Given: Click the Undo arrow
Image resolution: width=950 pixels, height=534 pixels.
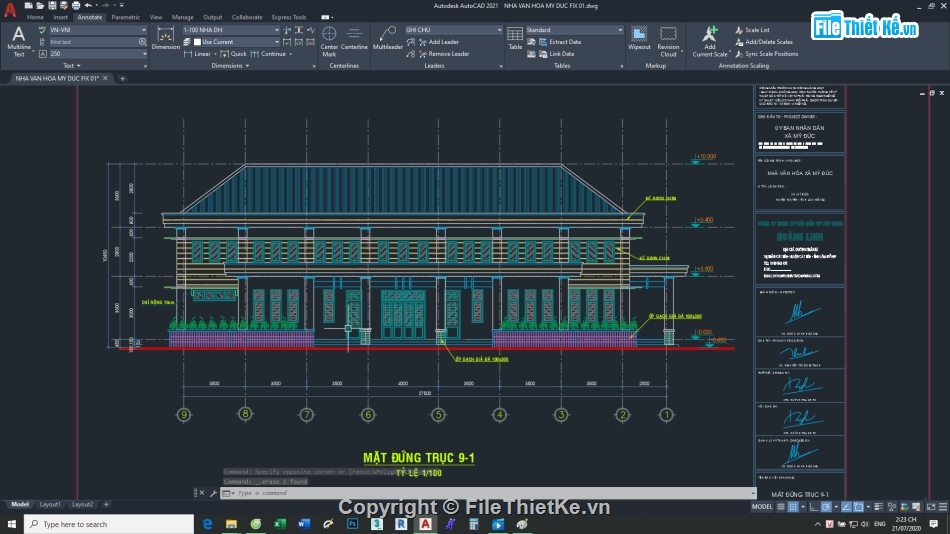Looking at the screenshot, I should tap(88, 5).
